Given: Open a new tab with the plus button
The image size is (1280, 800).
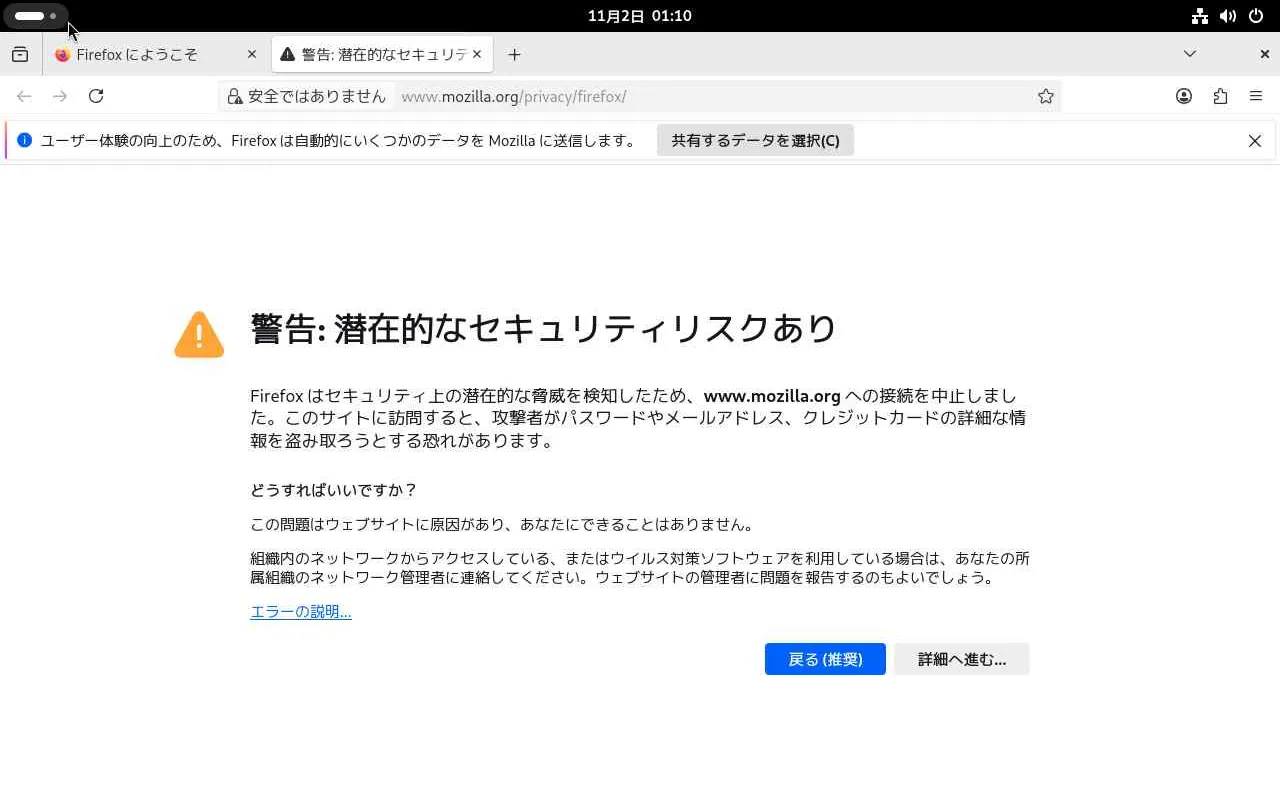Looking at the screenshot, I should [514, 55].
